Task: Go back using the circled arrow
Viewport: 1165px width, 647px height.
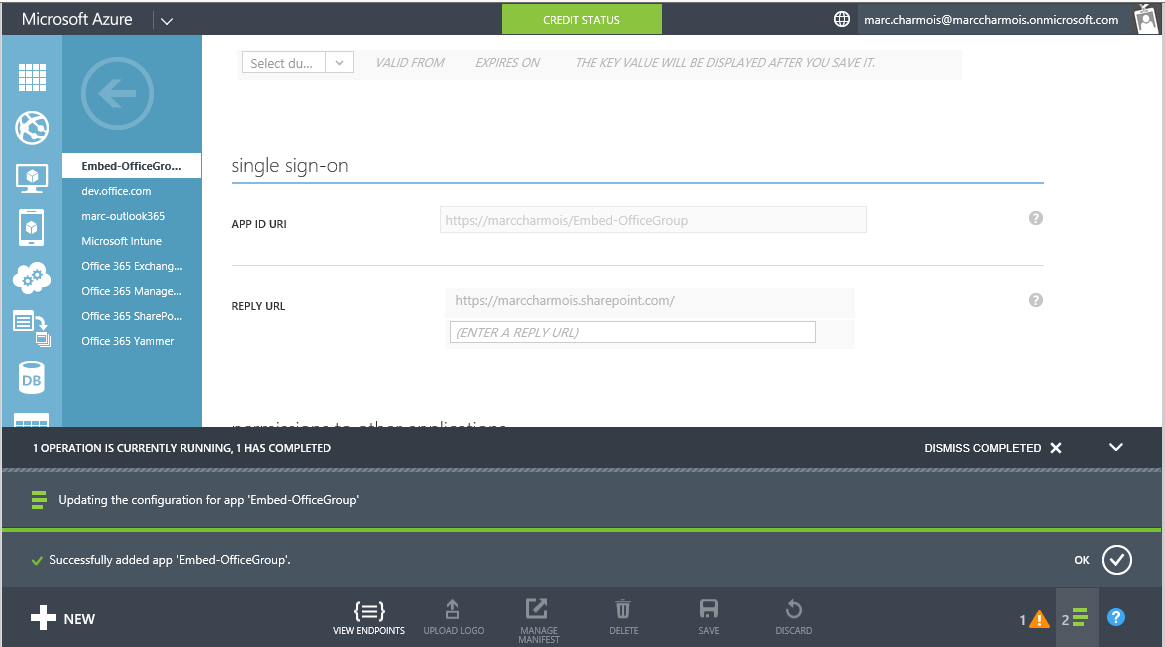Action: click(117, 94)
